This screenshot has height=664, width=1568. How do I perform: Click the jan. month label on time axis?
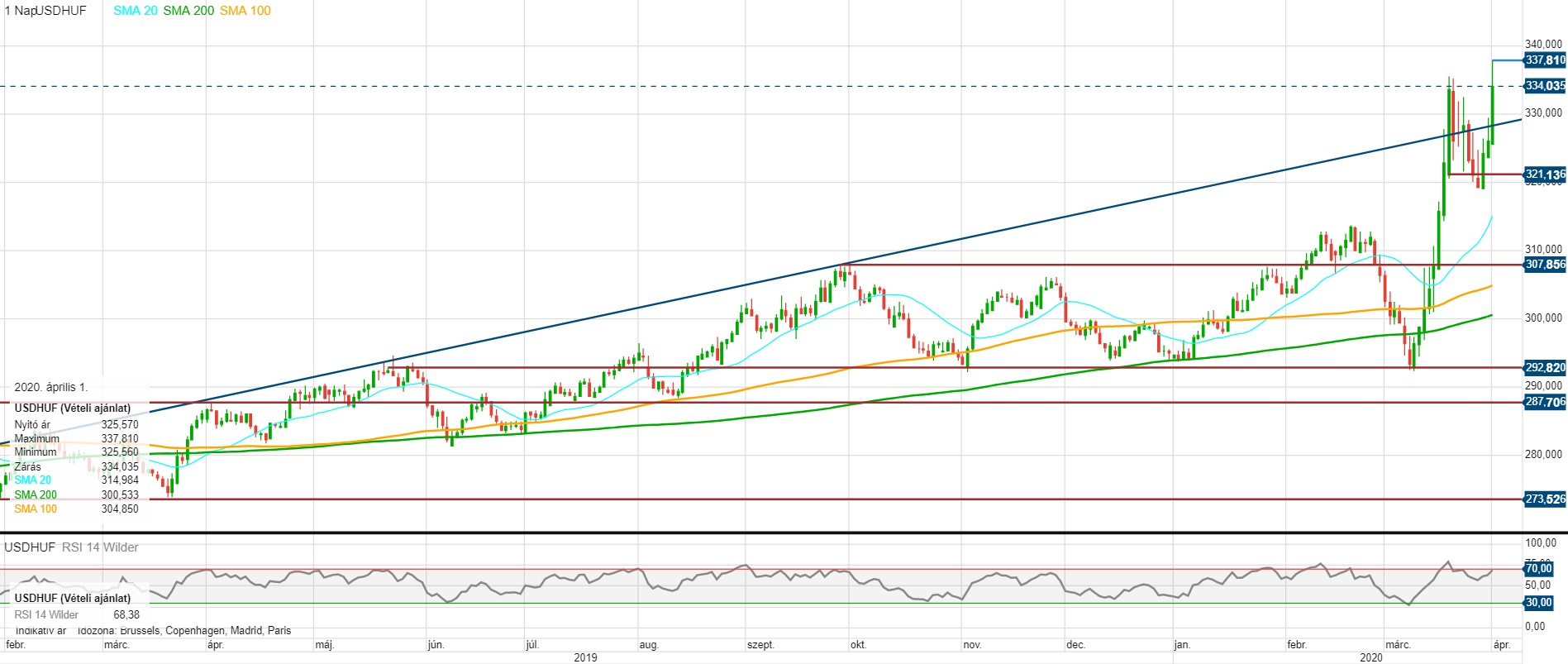point(1182,645)
